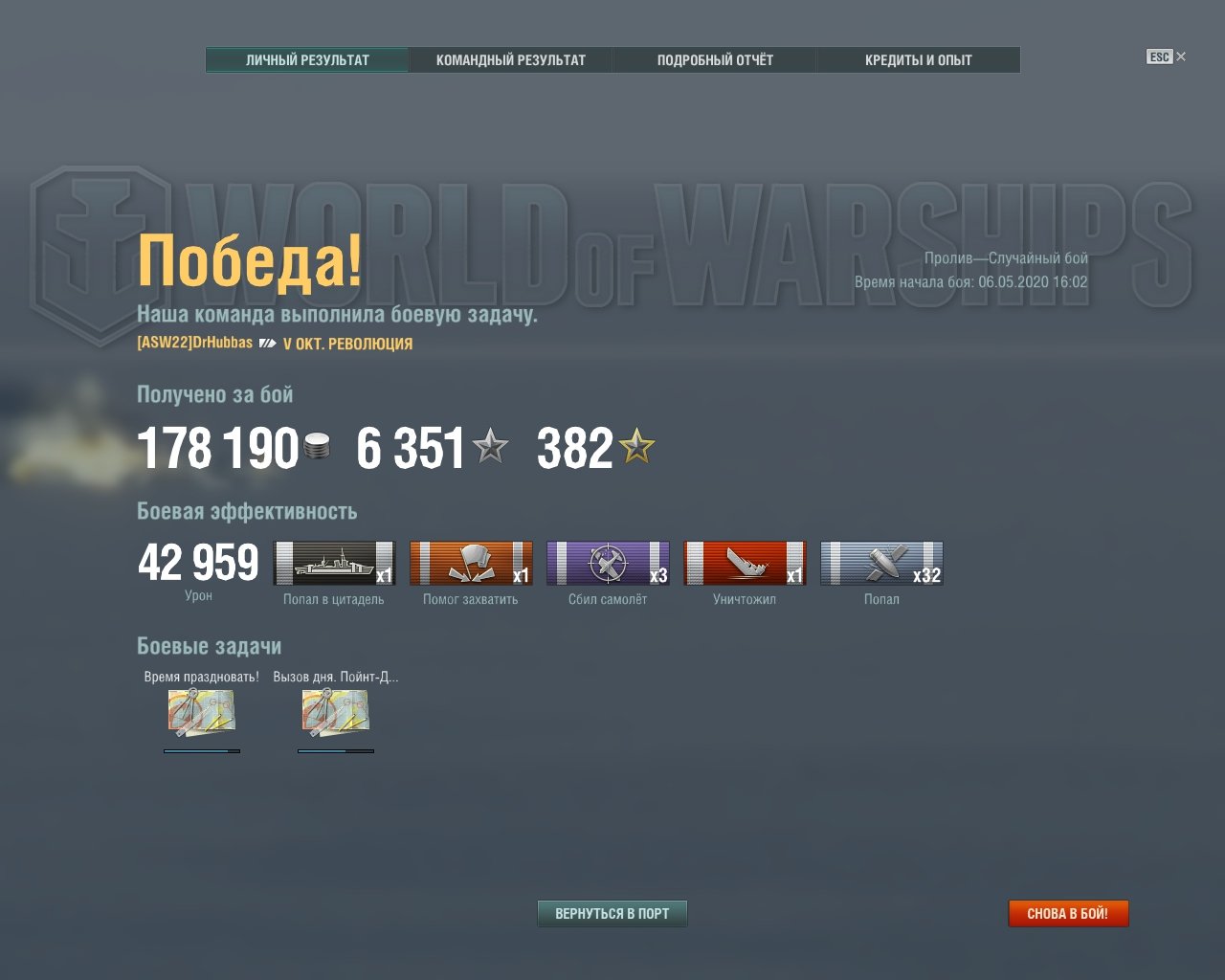Viewport: 1225px width, 980px height.
Task: Select the 'Уничтожил' destroyed ship ribbon
Action: (x=745, y=563)
